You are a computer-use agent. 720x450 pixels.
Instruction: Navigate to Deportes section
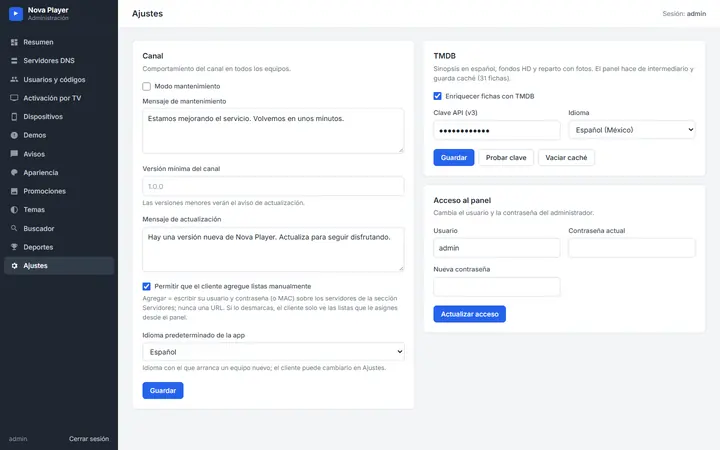[x=59, y=247]
